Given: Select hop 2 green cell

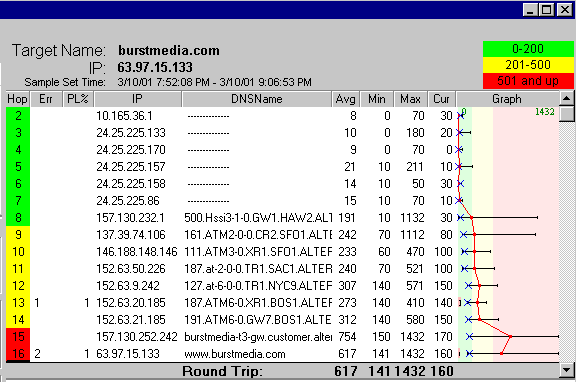Looking at the screenshot, I should point(18,116).
